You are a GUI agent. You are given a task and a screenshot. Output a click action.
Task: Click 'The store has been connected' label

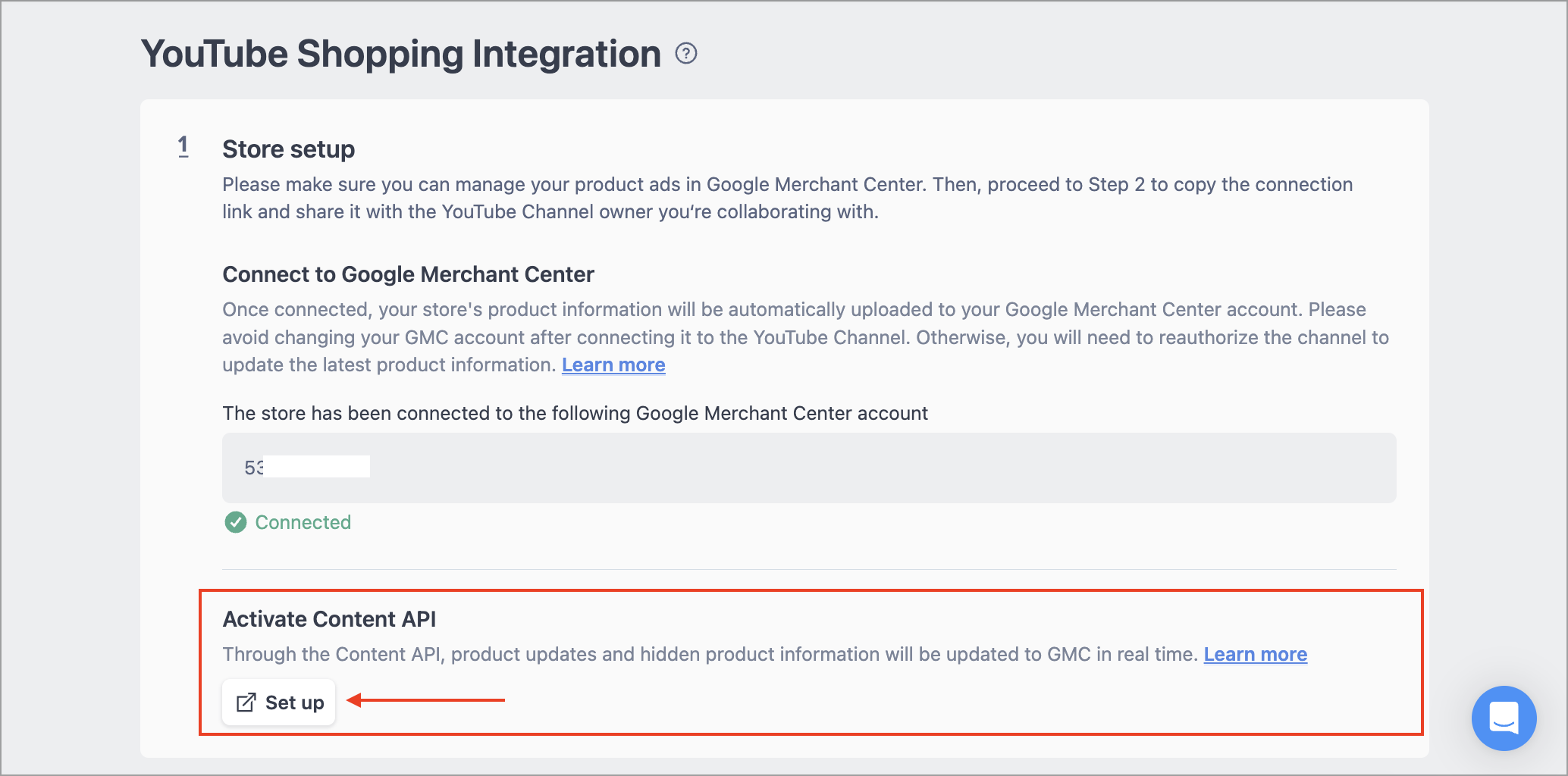[575, 414]
